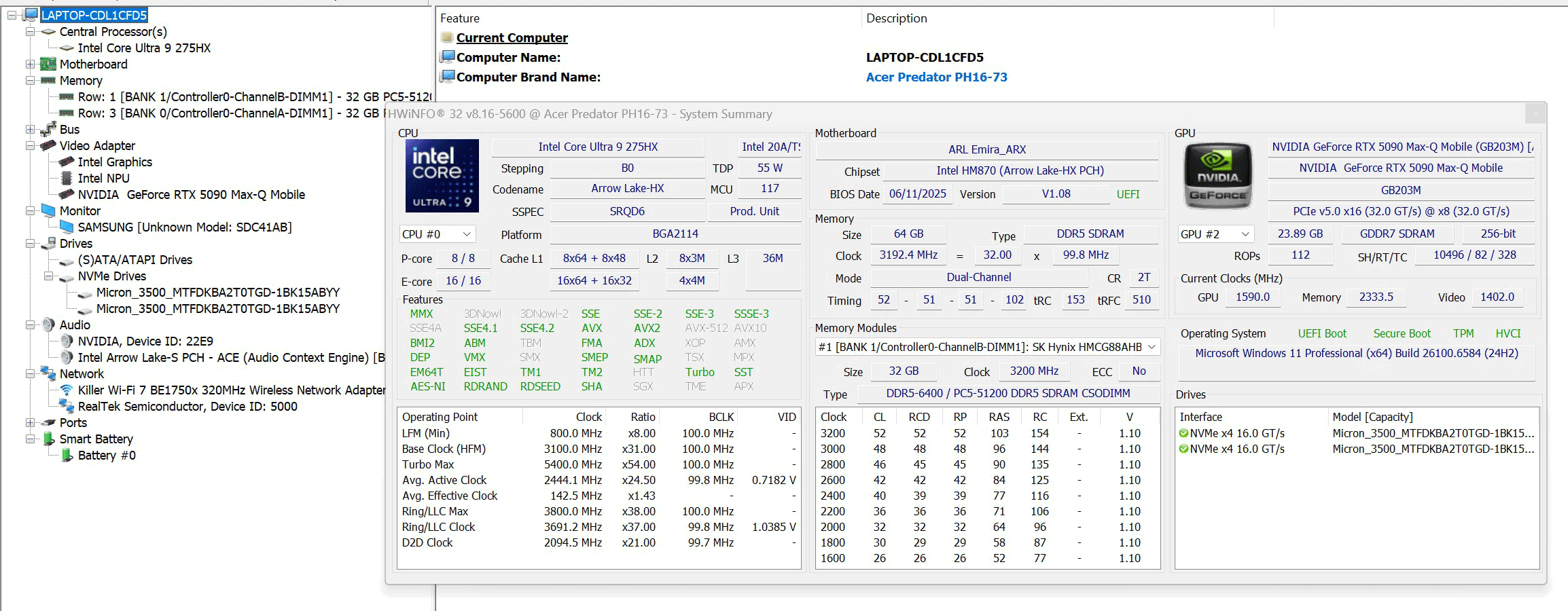Screen dimensions: 1568x611
Task: Select the first Micron_3500 drive tree item
Action: 217,293
